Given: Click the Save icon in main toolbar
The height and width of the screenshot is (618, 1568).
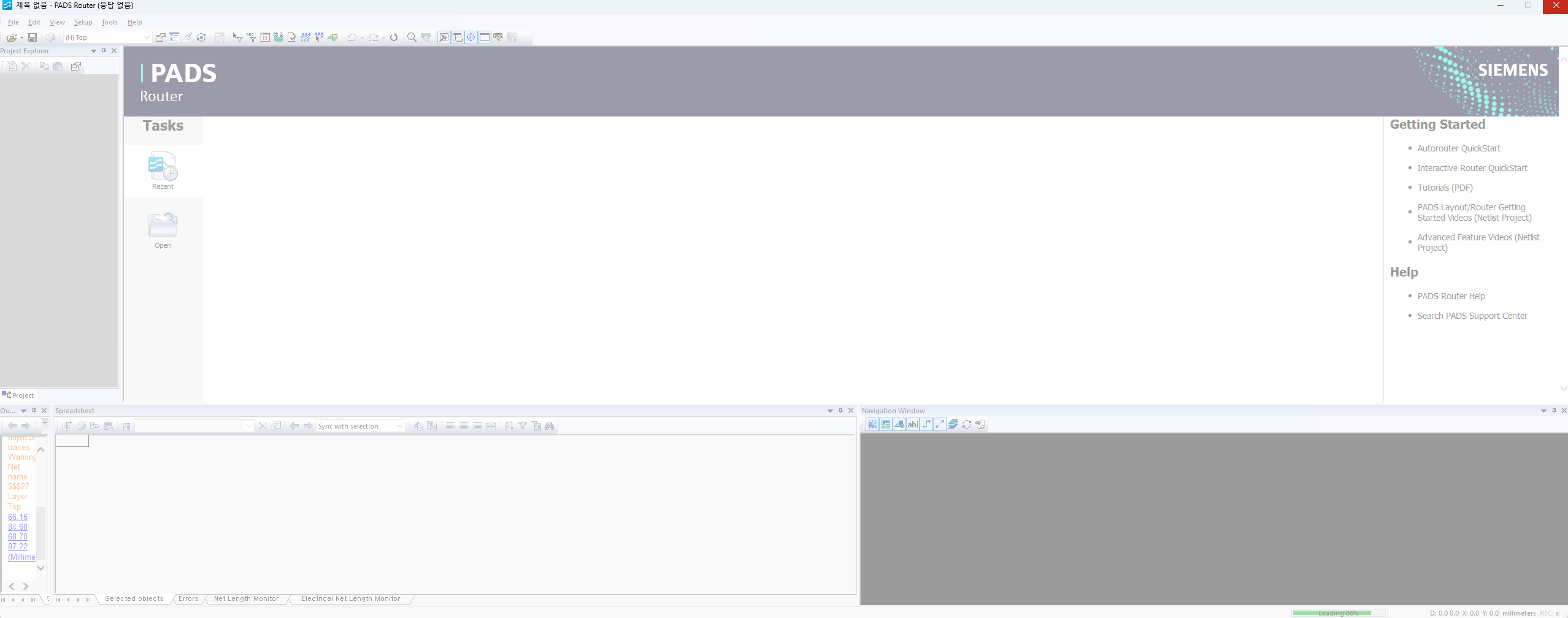Looking at the screenshot, I should (x=33, y=37).
